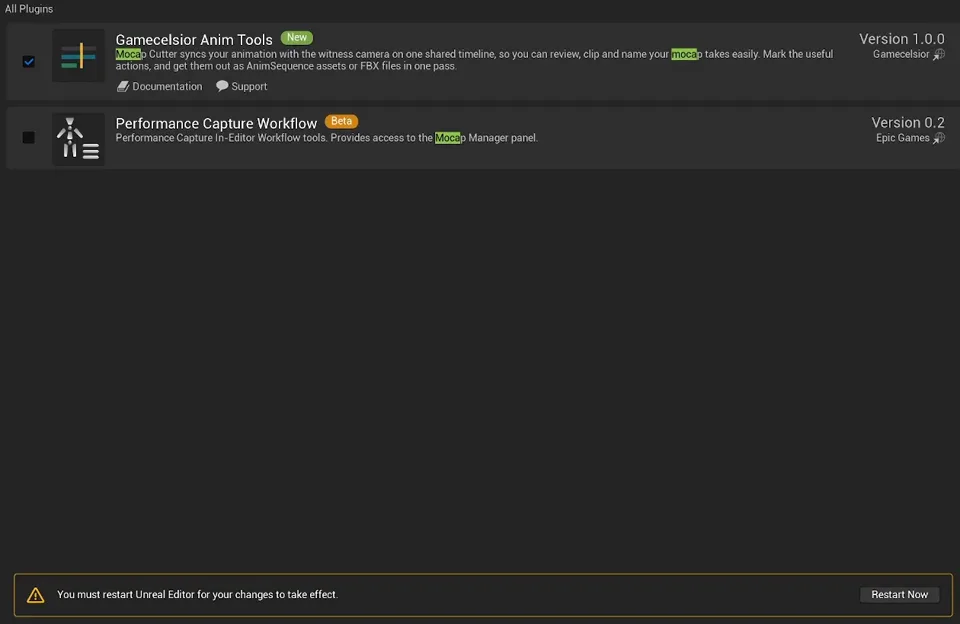The image size is (960, 624).
Task: Click the Restart Now button
Action: (x=899, y=595)
